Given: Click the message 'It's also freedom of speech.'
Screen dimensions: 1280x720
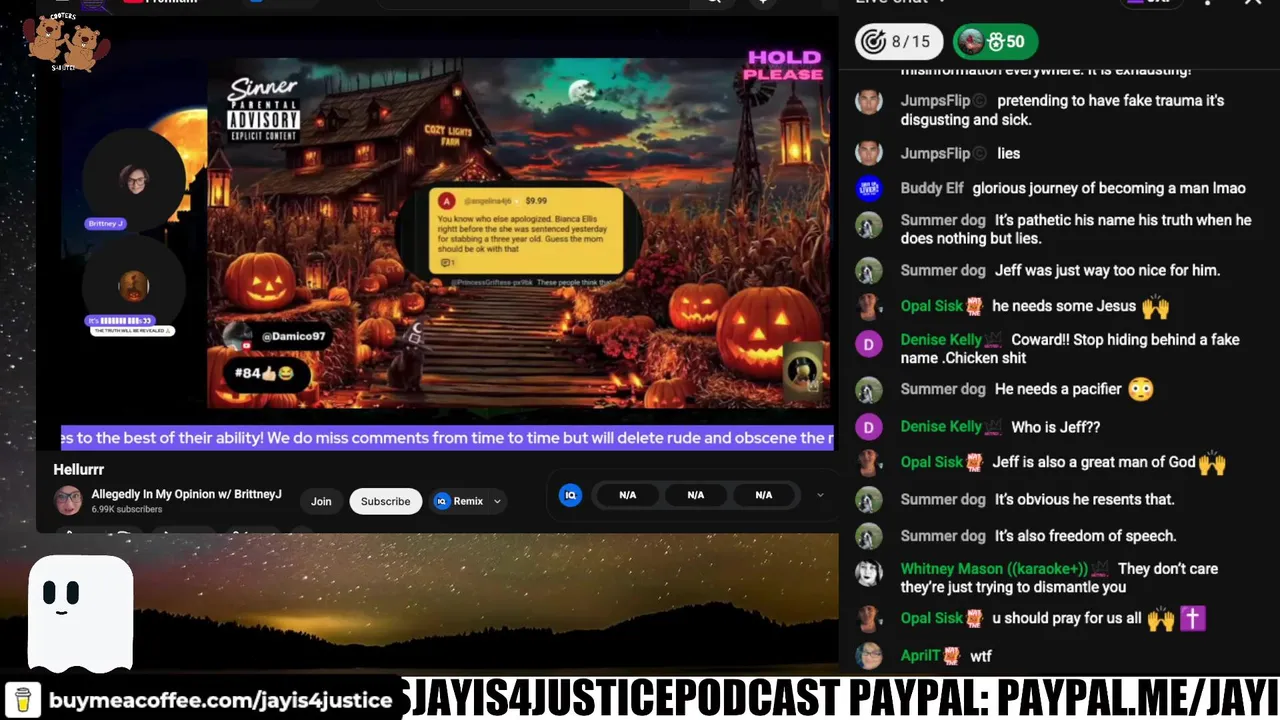Looking at the screenshot, I should tap(1085, 535).
